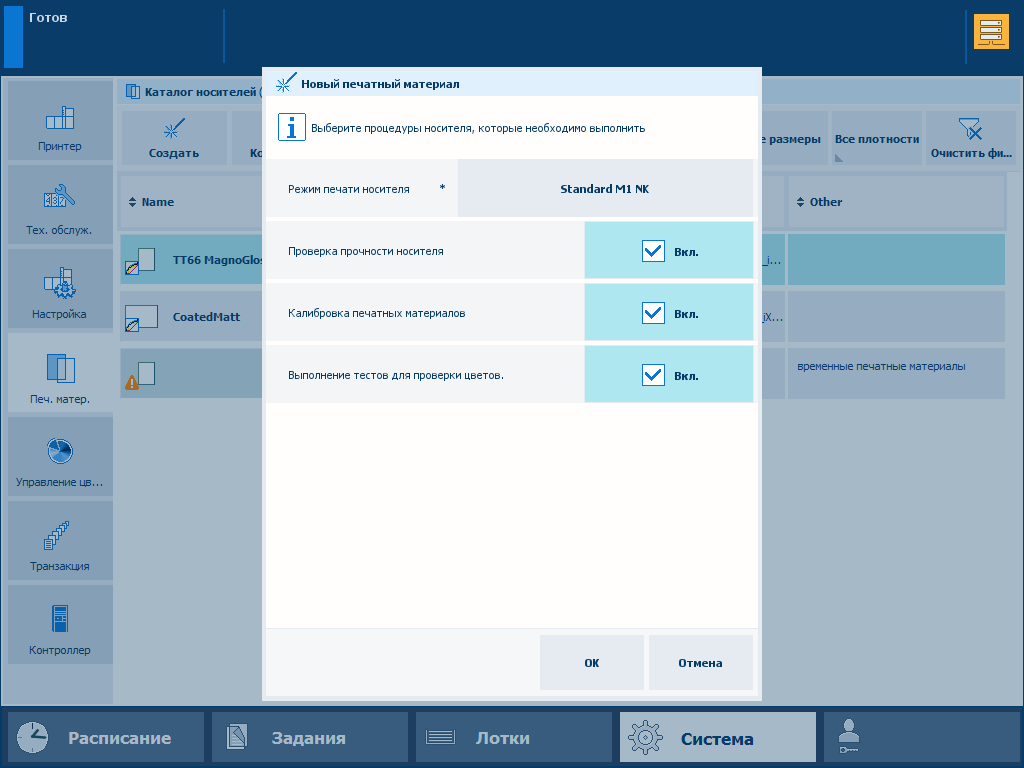Open Управление цв... color management section

[60, 456]
